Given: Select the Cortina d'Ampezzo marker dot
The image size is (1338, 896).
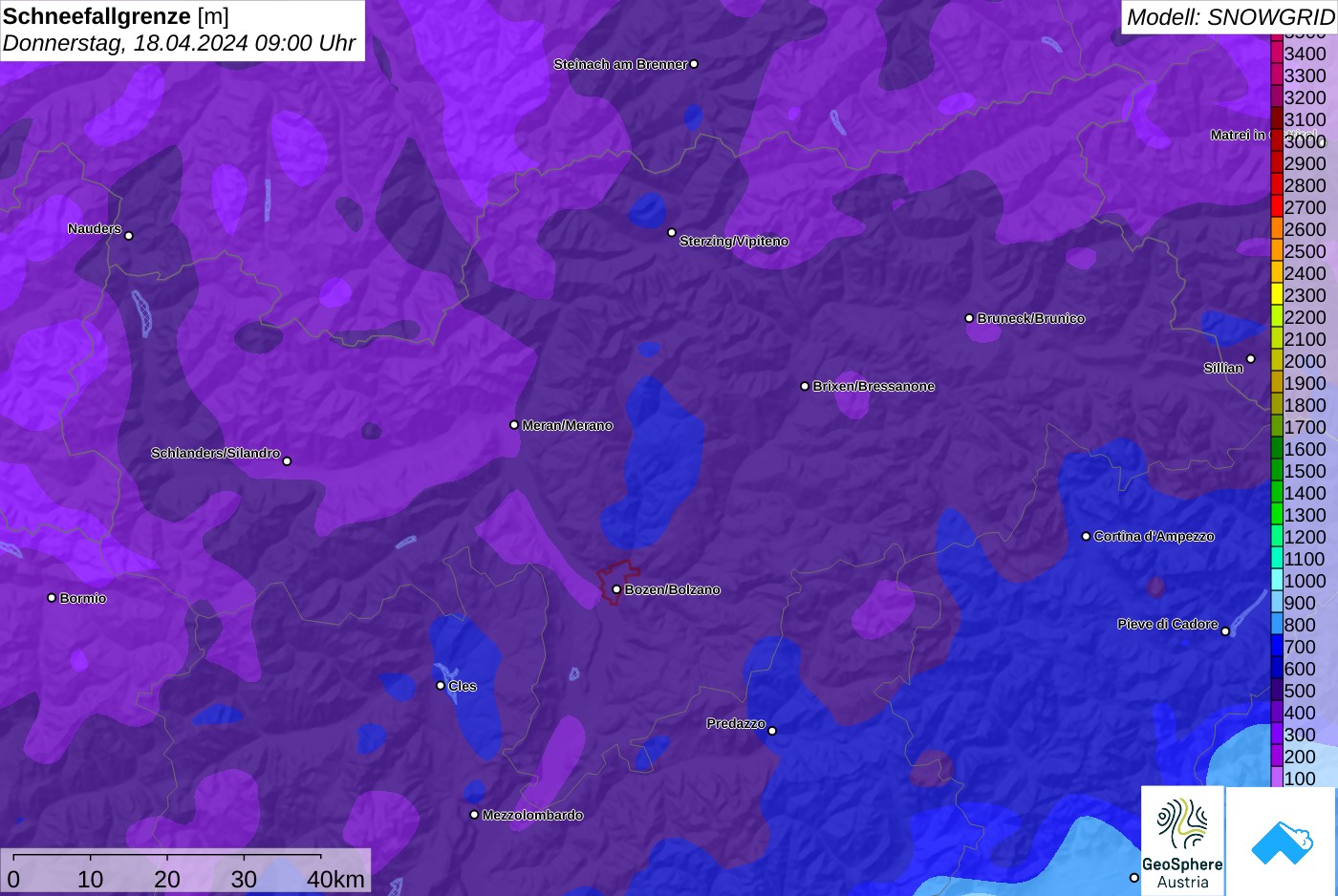Looking at the screenshot, I should click(1086, 536).
